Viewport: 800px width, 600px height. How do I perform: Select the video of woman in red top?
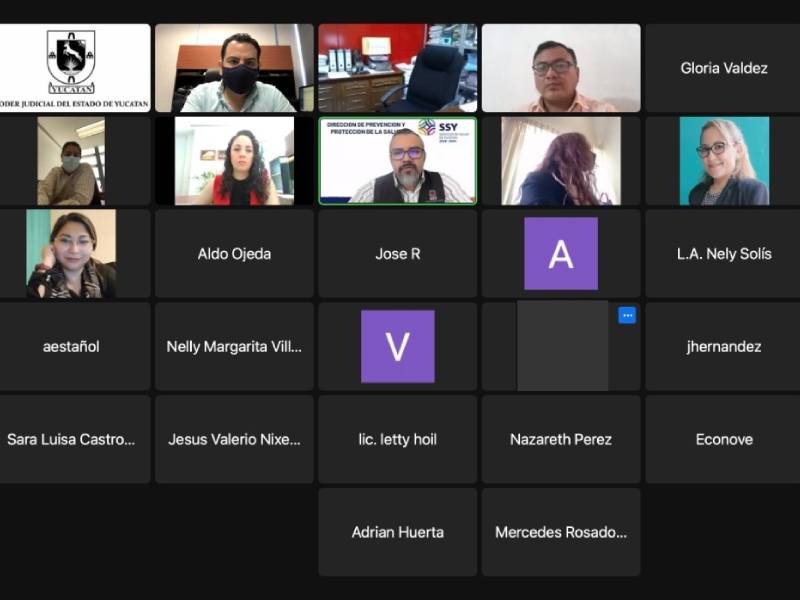234,161
